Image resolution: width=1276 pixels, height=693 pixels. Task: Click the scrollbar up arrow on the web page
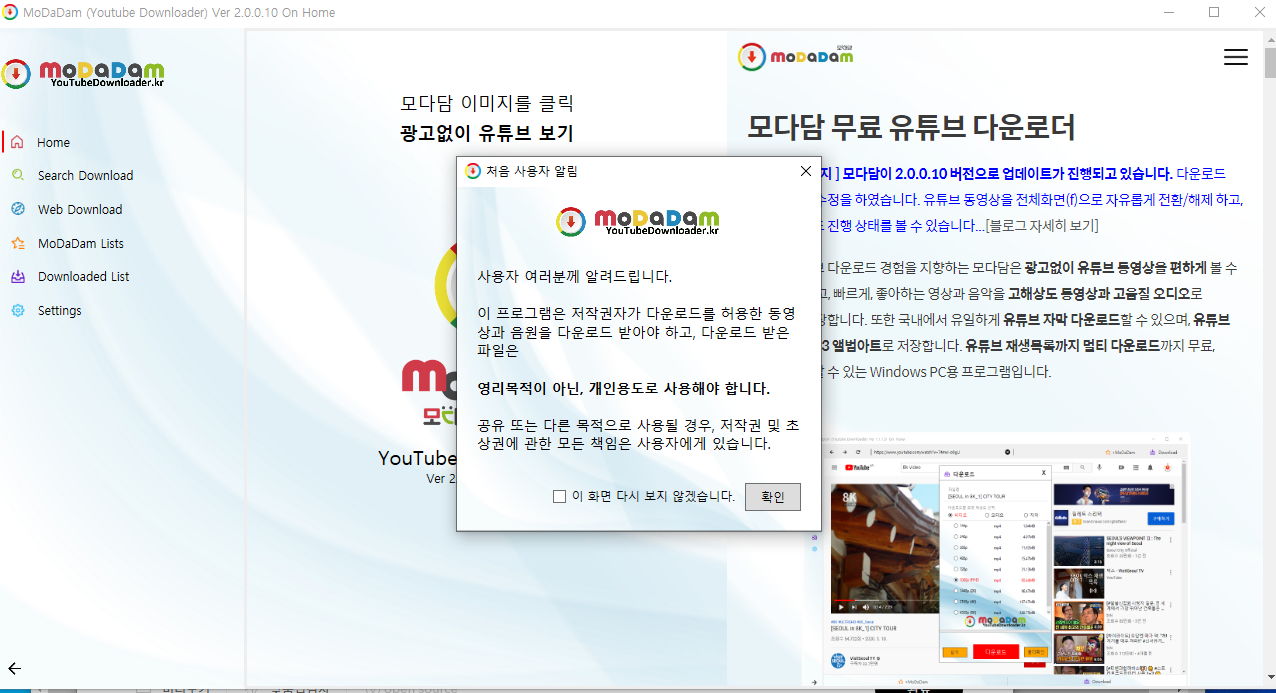pyautogui.click(x=1269, y=38)
